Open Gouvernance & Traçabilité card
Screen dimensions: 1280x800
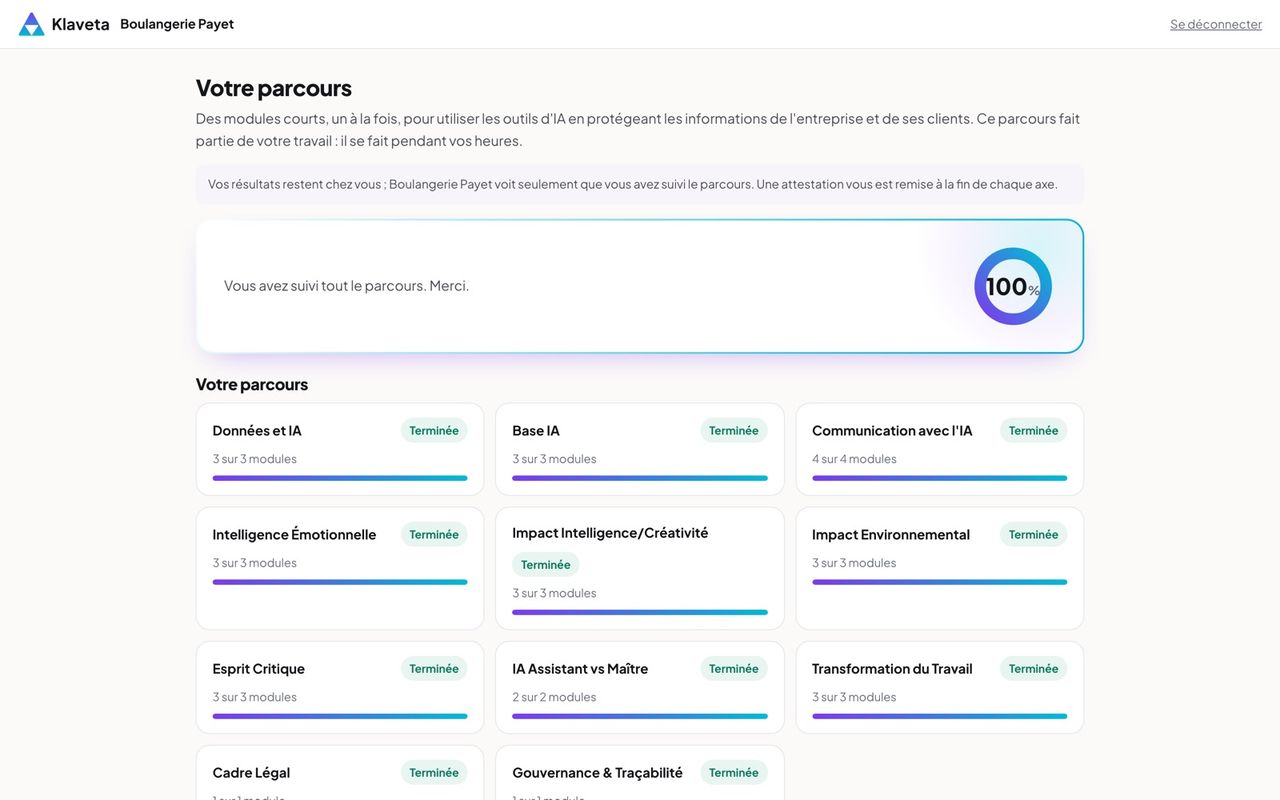[640, 773]
